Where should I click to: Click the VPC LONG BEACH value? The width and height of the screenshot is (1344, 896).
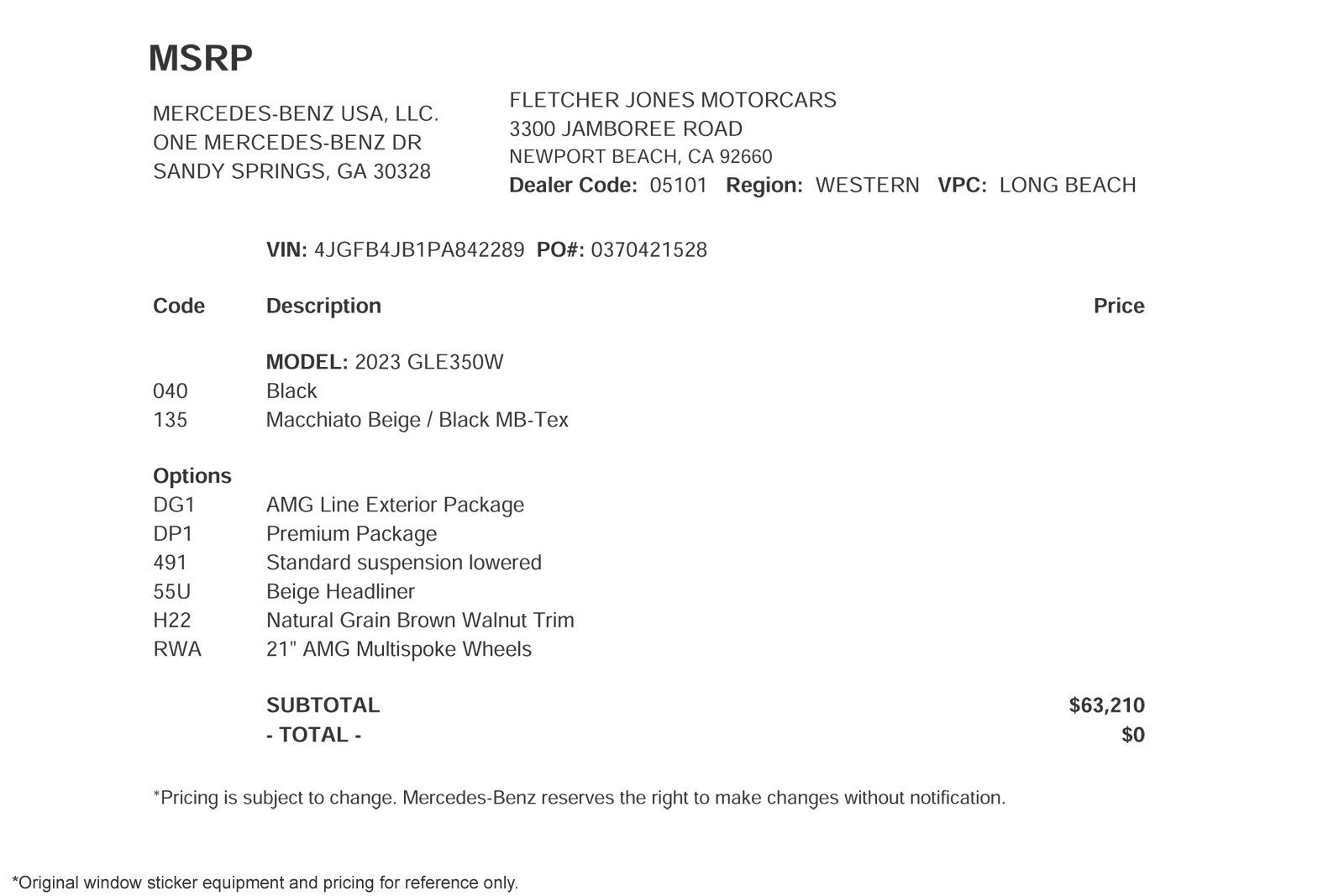coord(1068,186)
